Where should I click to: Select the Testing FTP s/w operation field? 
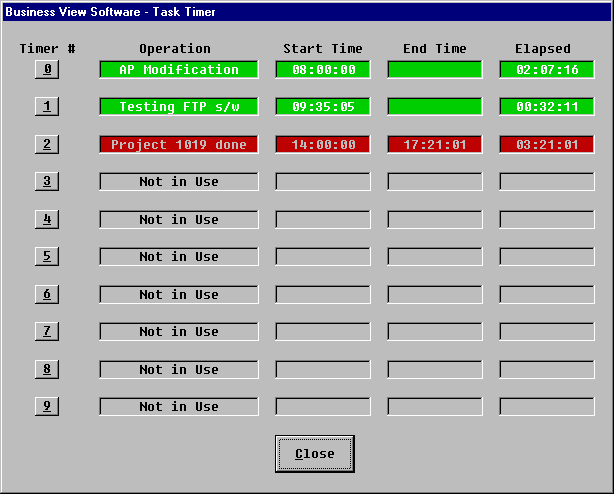179,107
